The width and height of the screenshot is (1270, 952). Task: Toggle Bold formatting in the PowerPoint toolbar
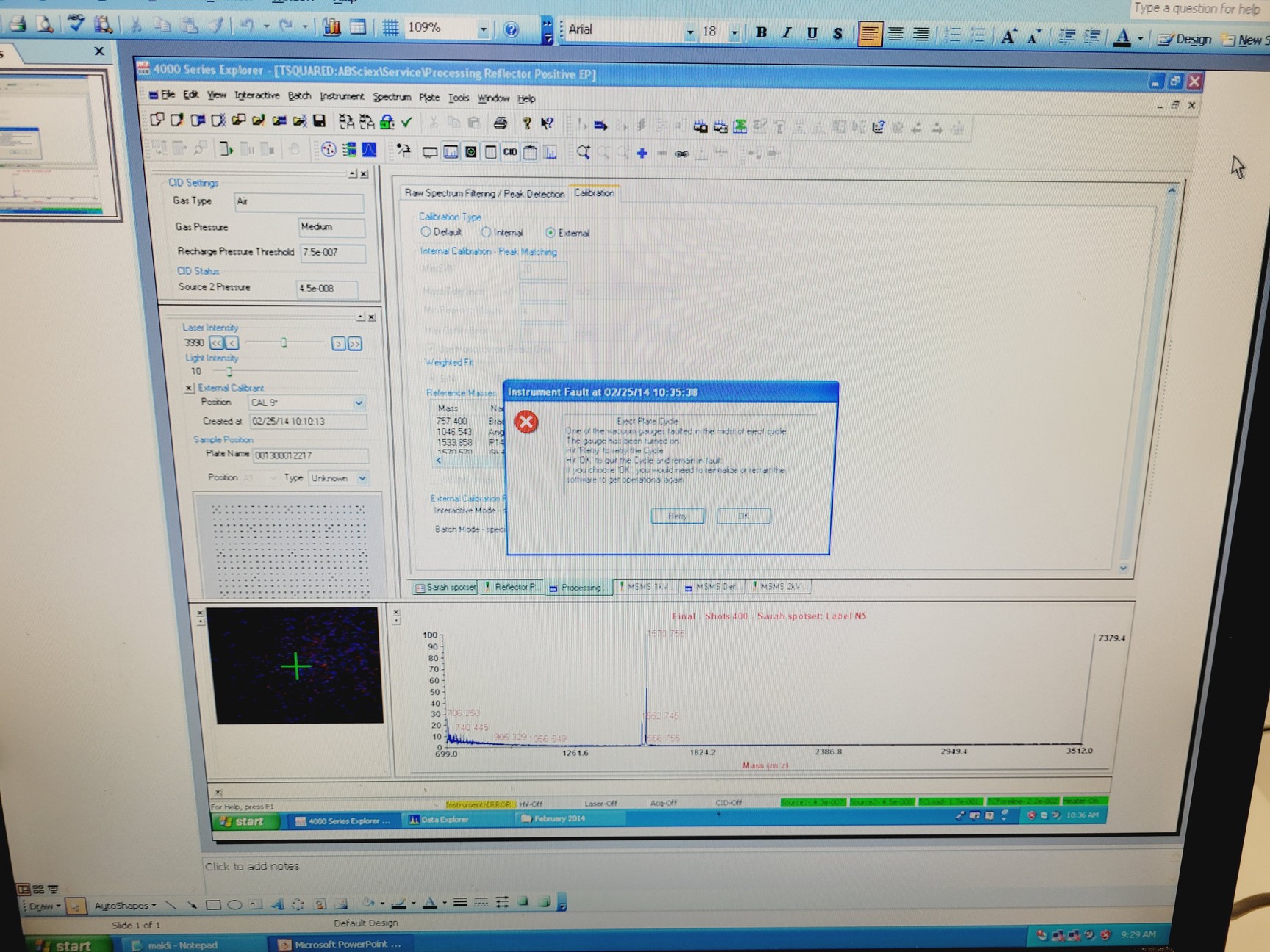pos(761,33)
